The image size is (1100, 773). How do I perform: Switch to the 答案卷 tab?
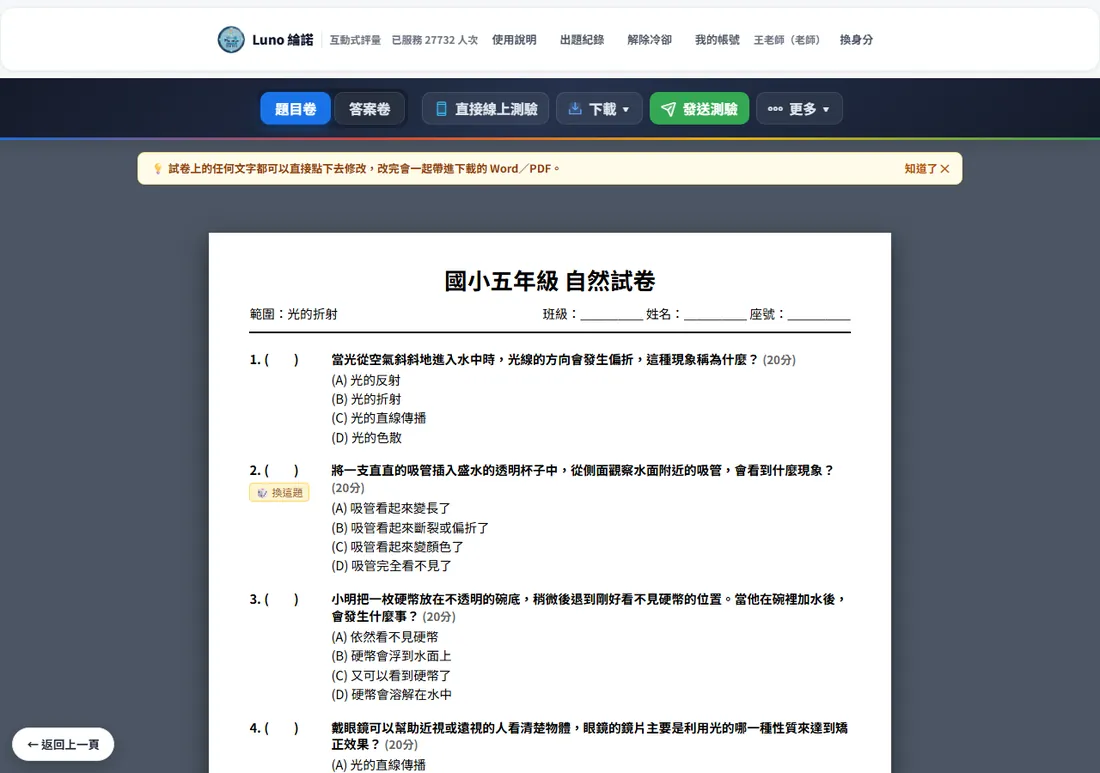coord(370,109)
